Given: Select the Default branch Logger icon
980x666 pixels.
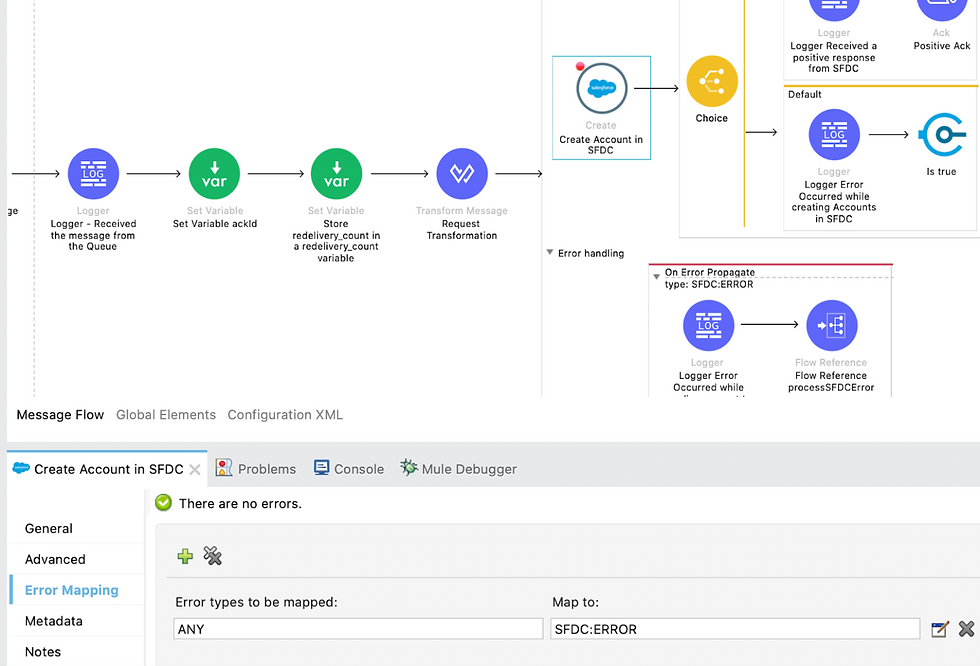Looking at the screenshot, I should click(x=834, y=134).
